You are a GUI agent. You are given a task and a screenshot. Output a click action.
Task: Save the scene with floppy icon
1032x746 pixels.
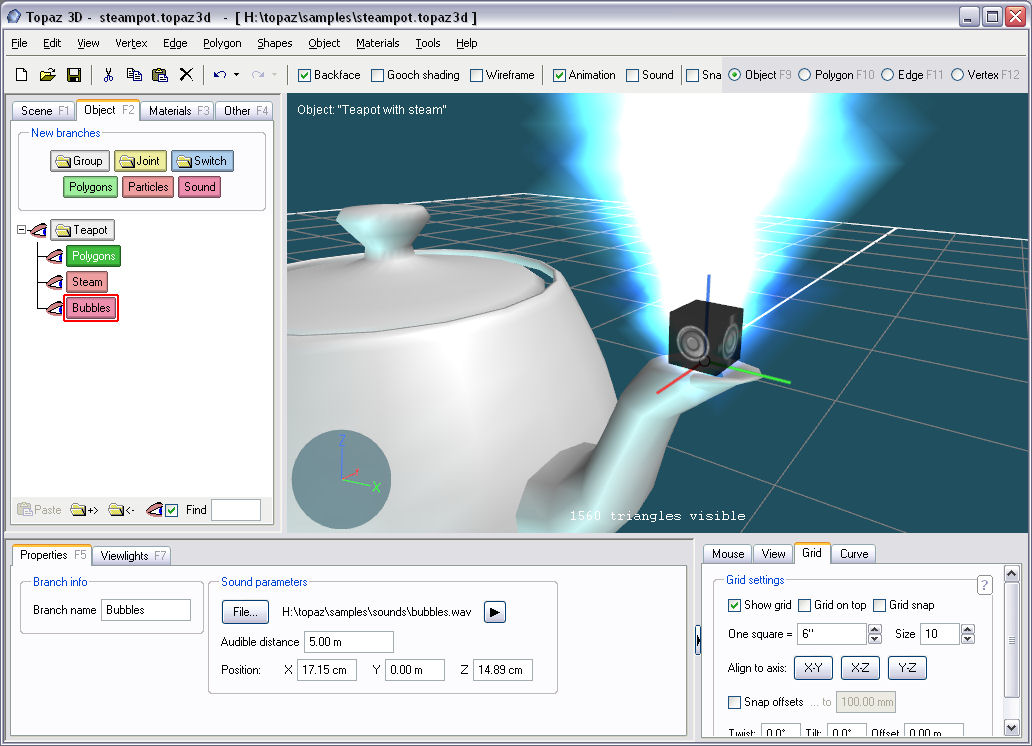pos(73,75)
